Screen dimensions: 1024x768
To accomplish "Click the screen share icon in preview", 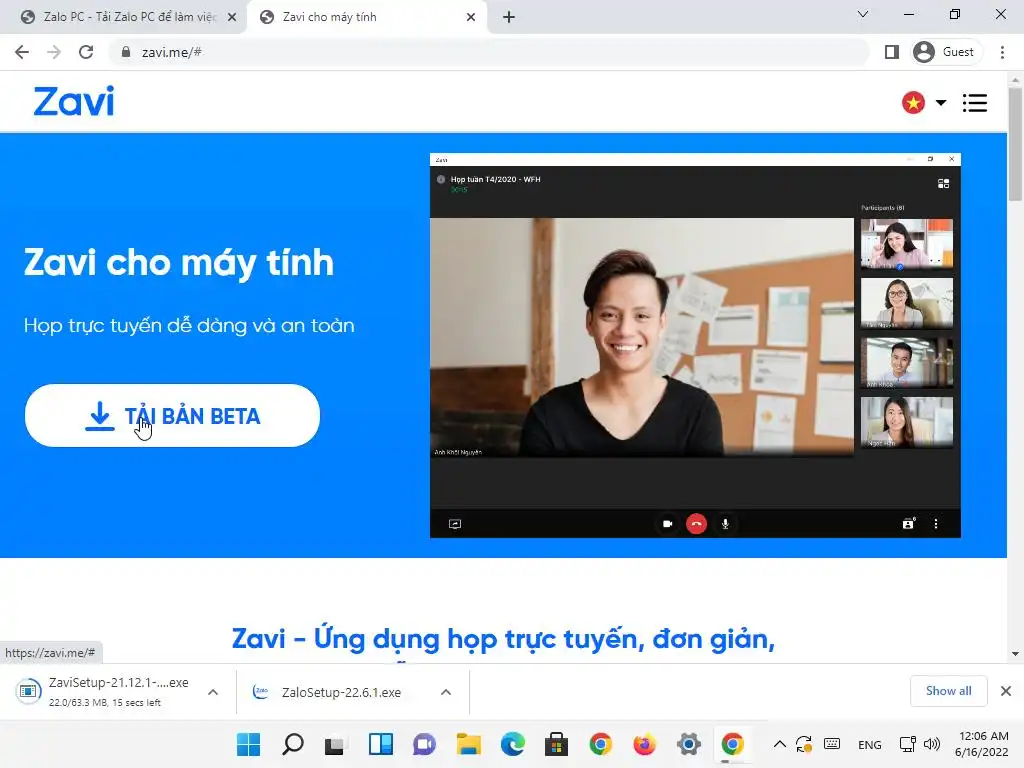I will (455, 524).
